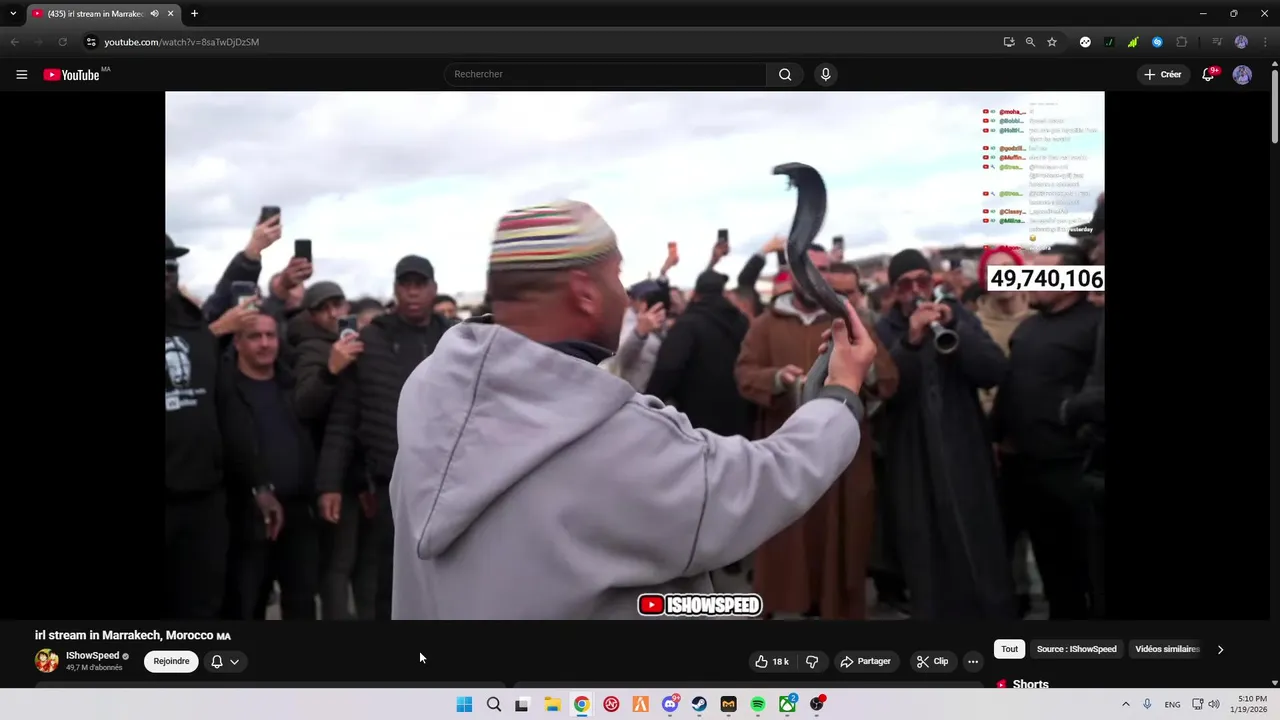Open Chrome media control icon
This screenshot has width=1280, height=720.
pos(1217,42)
